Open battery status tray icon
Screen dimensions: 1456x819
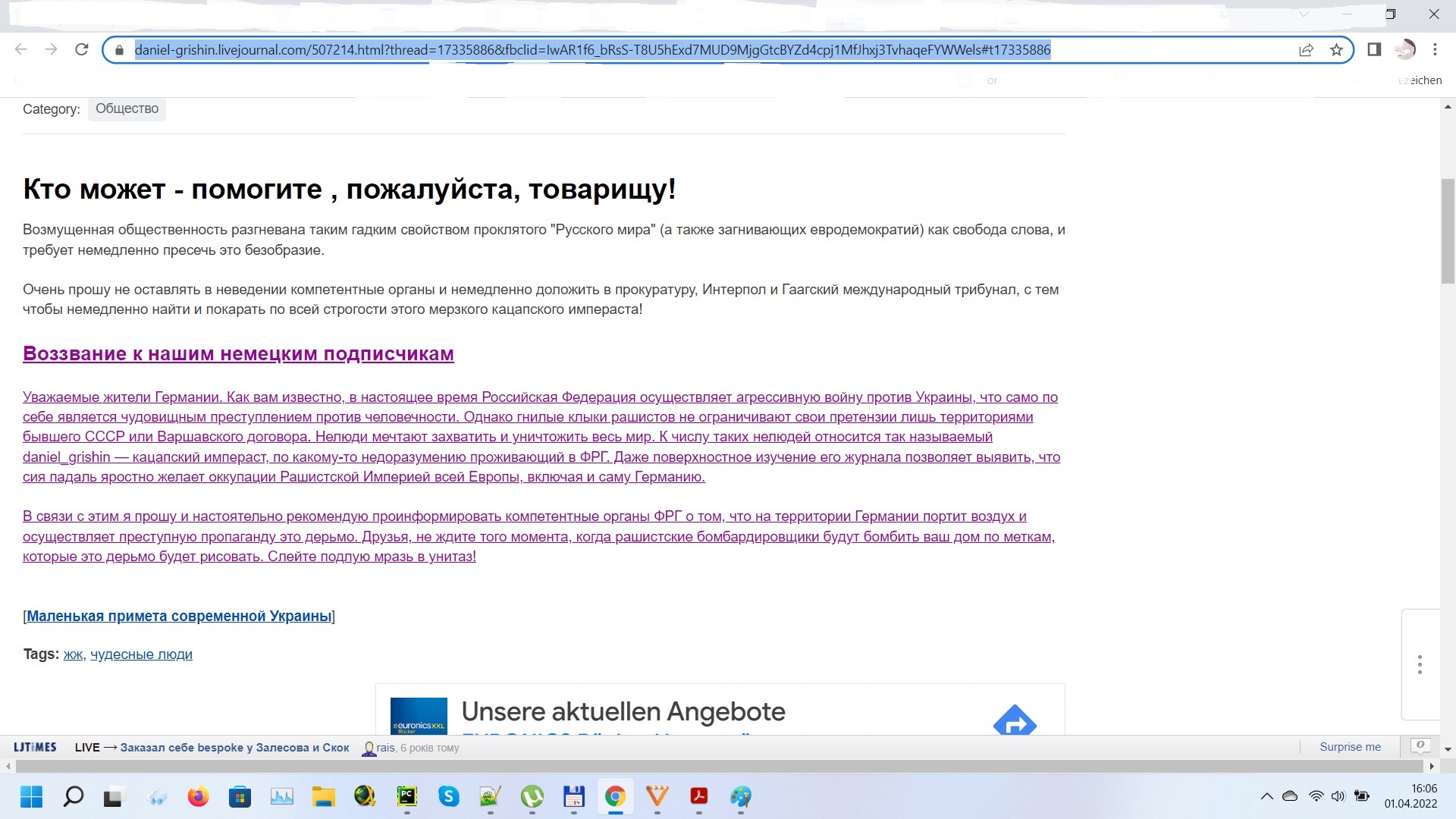coord(1363,796)
